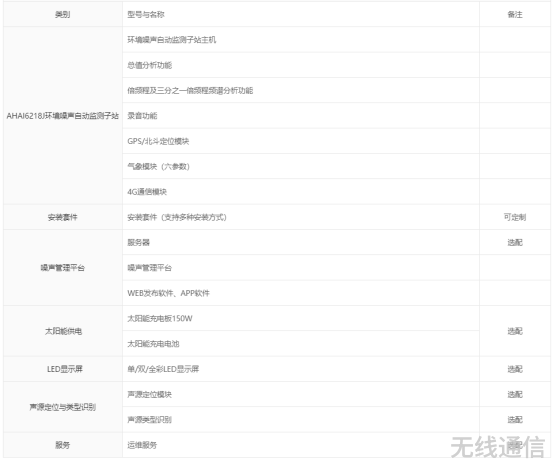Click the 声源定位模块 cell
The height and width of the screenshot is (460, 554).
point(301,394)
